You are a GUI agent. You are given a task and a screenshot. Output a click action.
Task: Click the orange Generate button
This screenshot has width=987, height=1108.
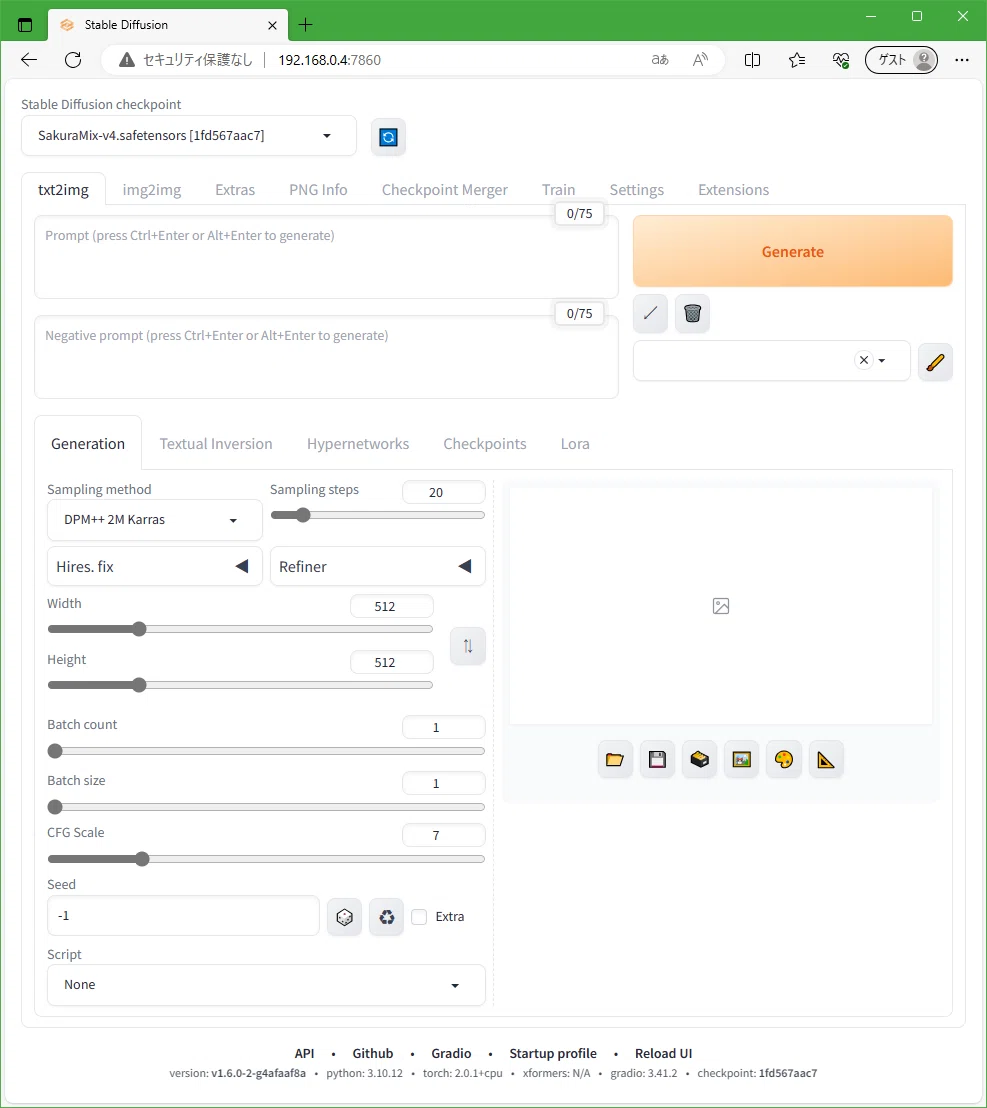click(793, 252)
